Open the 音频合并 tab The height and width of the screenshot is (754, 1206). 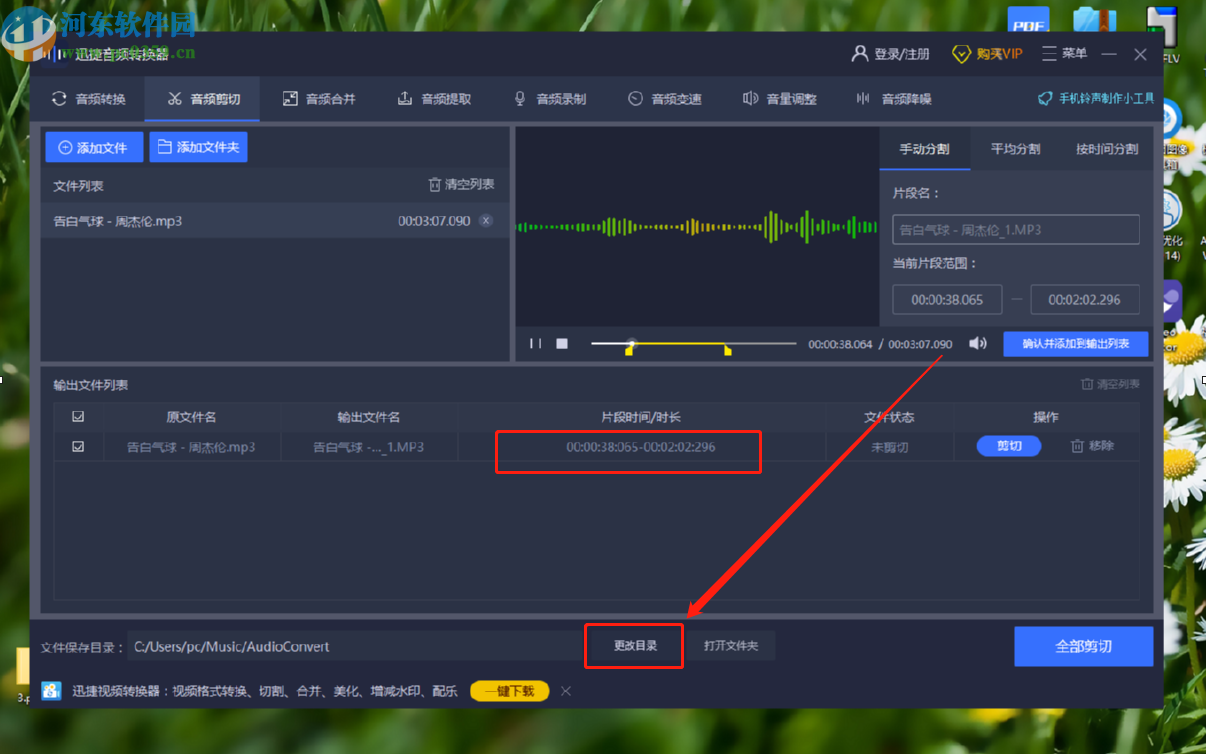pos(319,99)
